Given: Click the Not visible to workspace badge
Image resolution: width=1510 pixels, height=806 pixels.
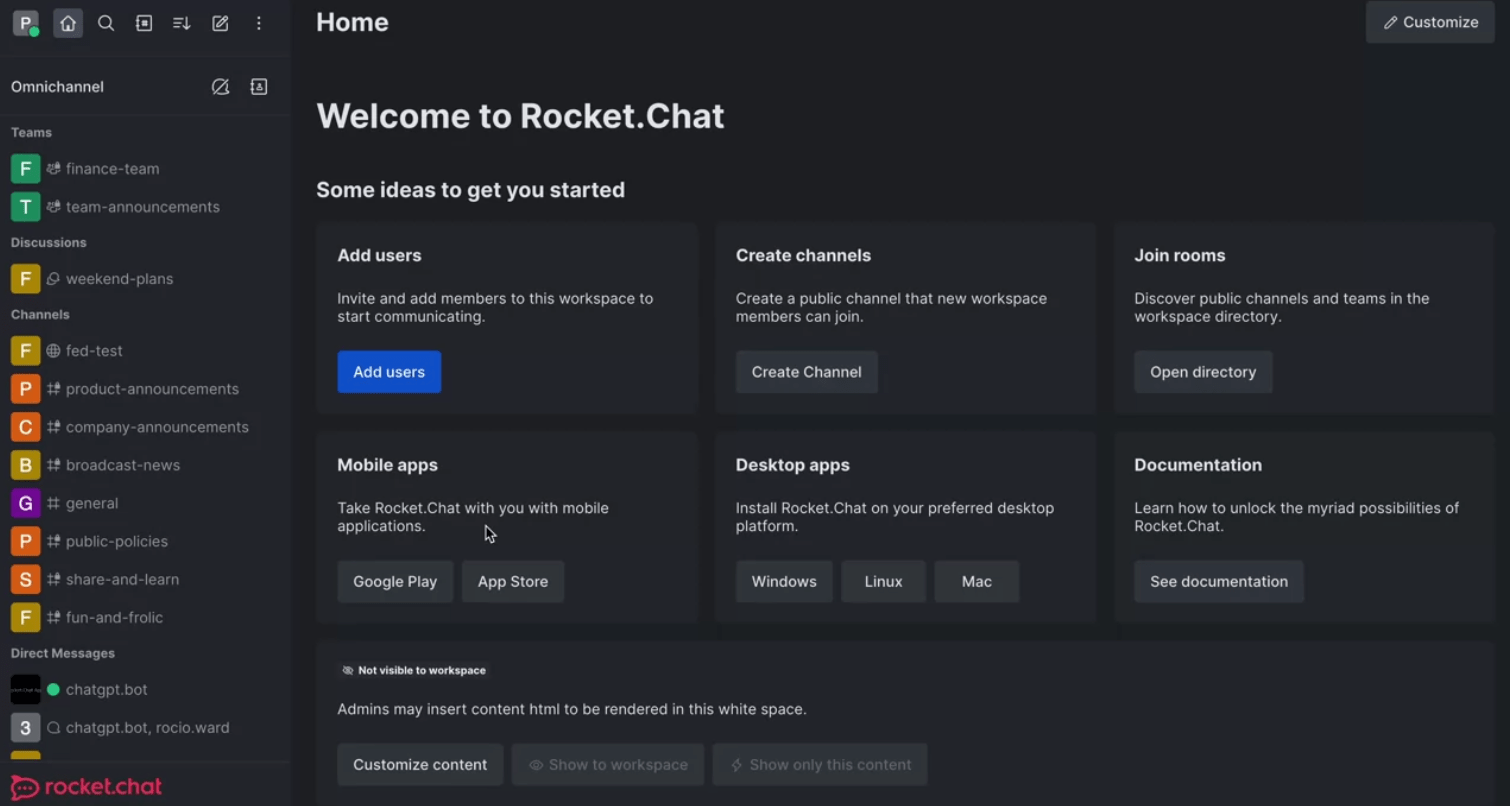Looking at the screenshot, I should [x=414, y=670].
